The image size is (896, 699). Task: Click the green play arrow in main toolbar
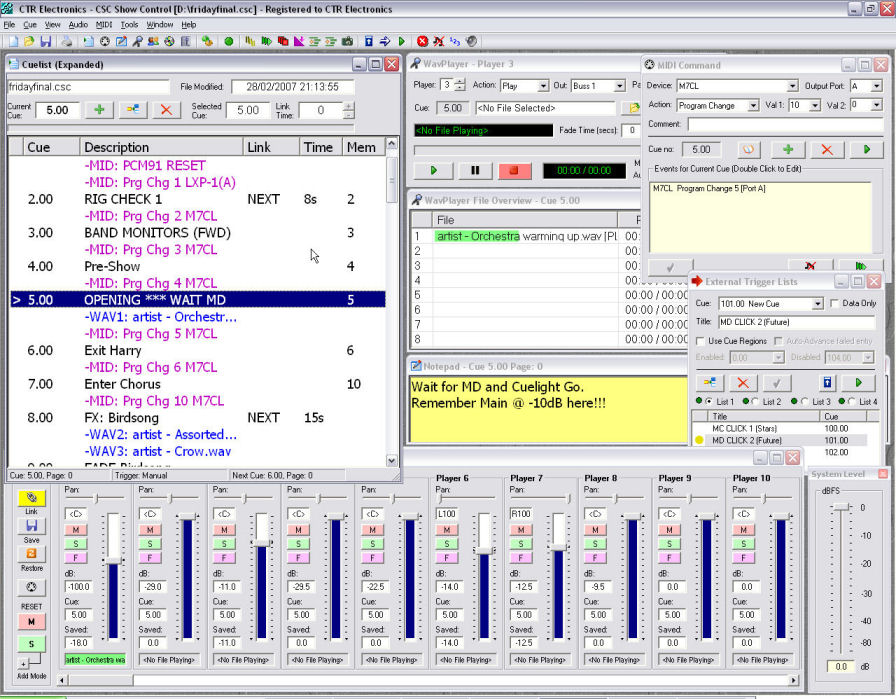pos(402,41)
